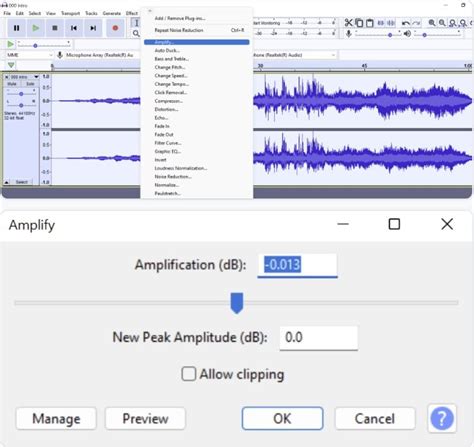
Task: Open the Transport menu
Action: click(70, 13)
